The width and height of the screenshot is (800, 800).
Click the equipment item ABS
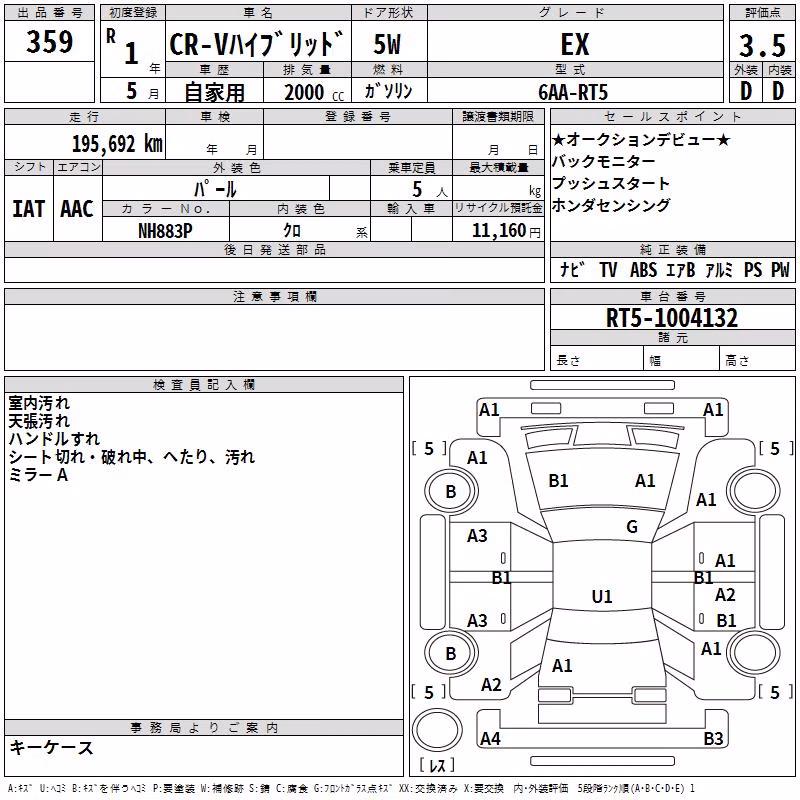643,269
